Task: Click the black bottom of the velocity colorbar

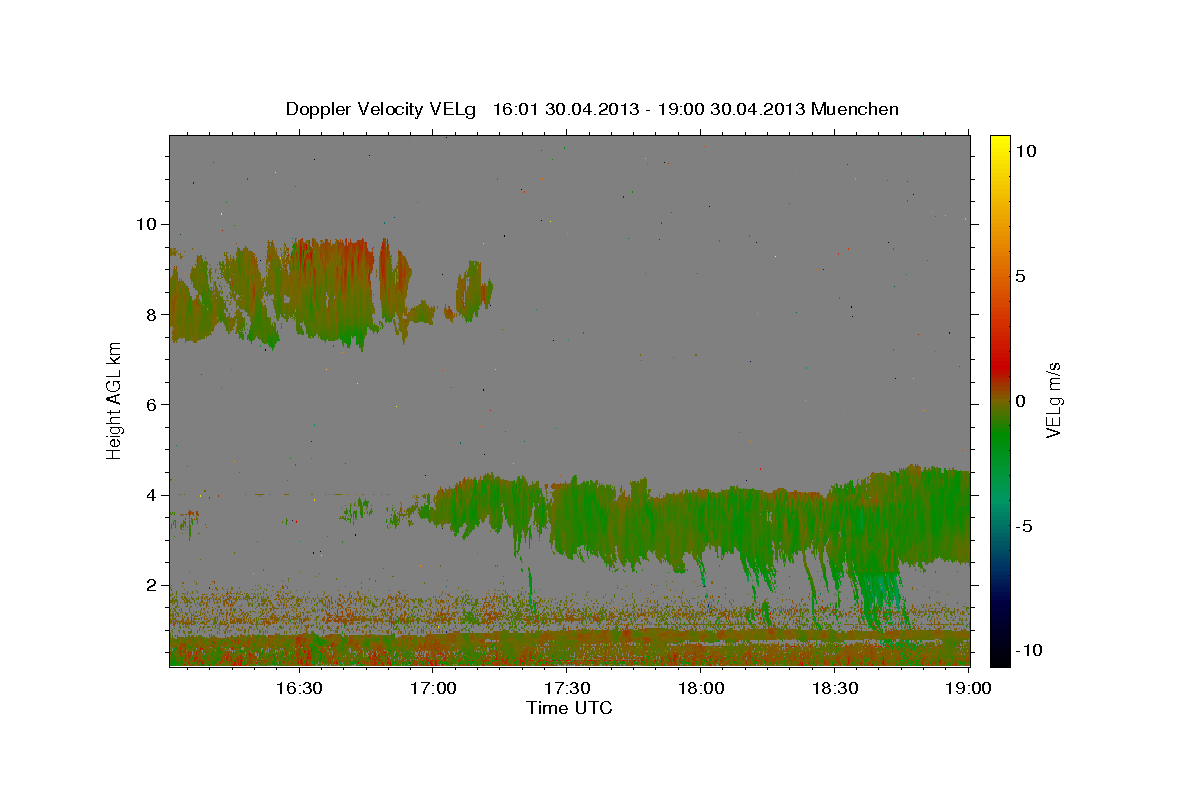Action: [x=999, y=655]
